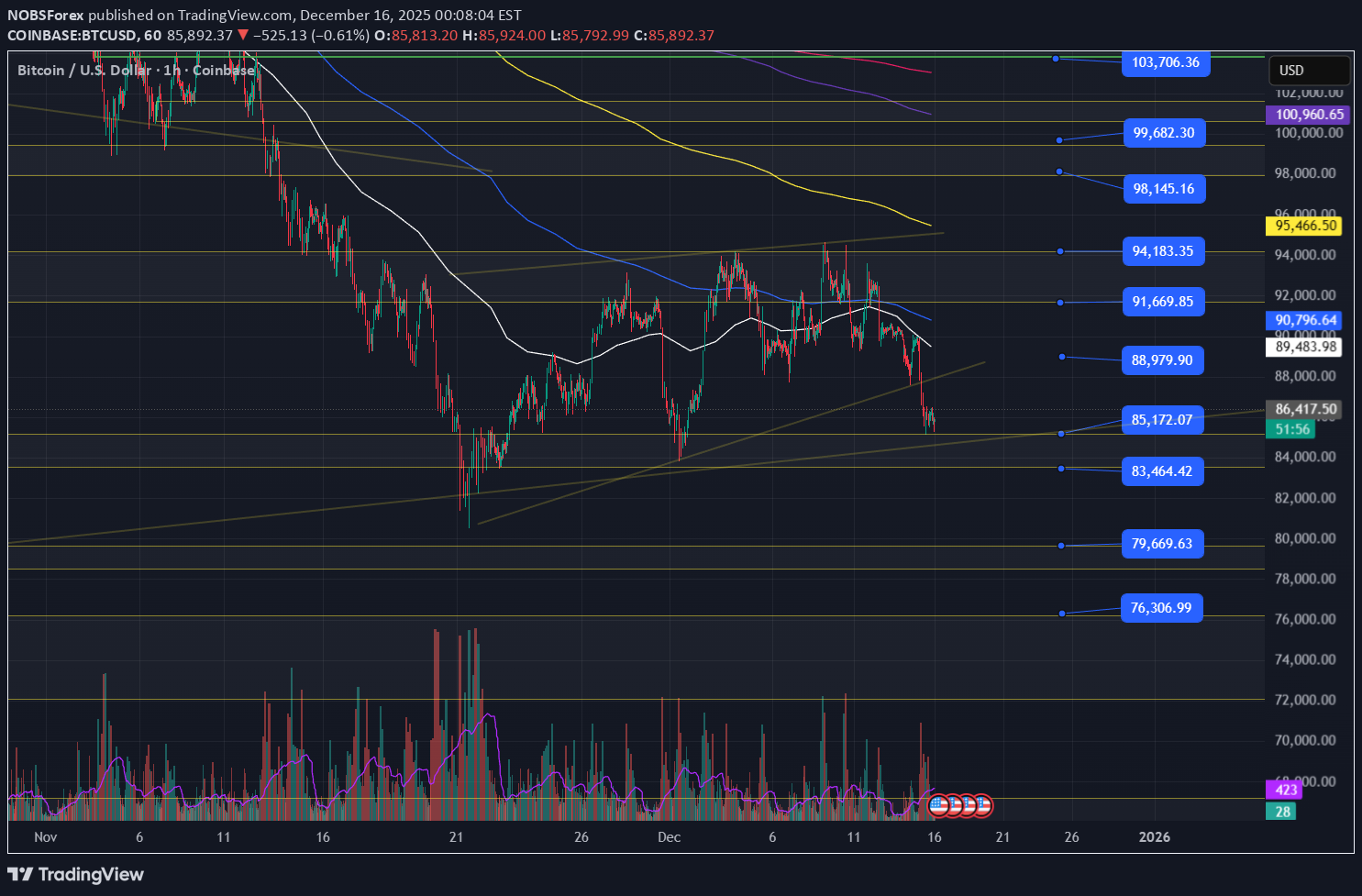1362x896 pixels.
Task: Click the Bitcoin / U.S. Dollar symbol title
Action: tap(83, 70)
